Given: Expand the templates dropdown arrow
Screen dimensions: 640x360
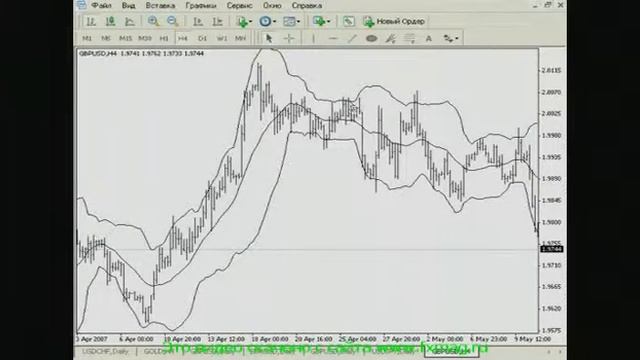Looking at the screenshot, I should tap(298, 22).
